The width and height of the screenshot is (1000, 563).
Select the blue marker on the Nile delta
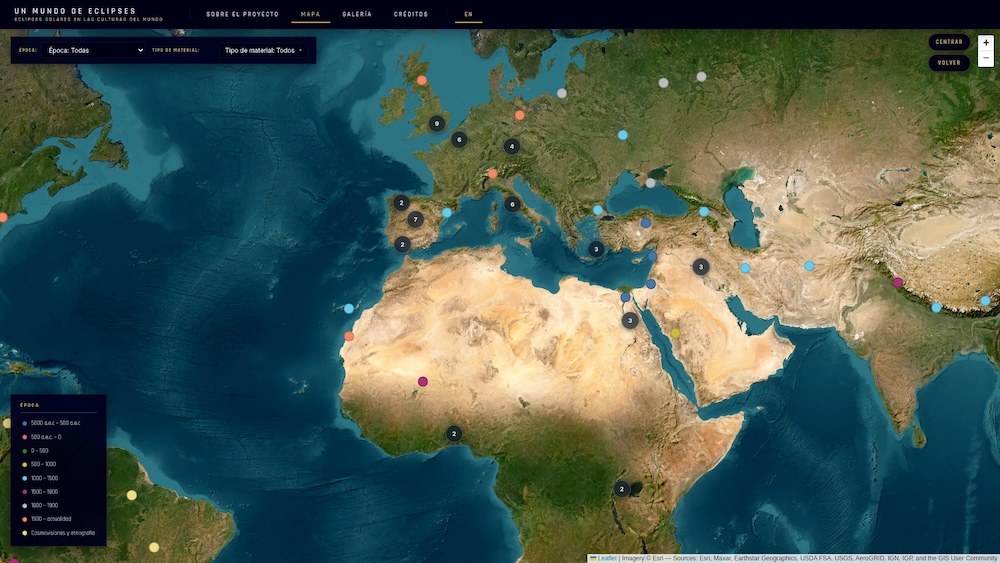626,297
